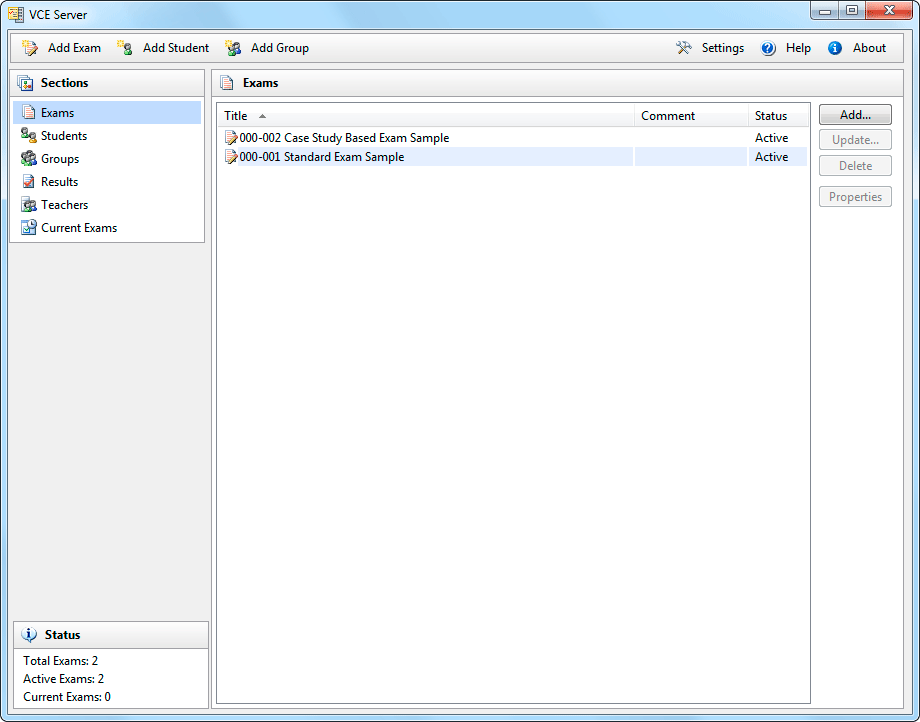Go to the Teachers section label

tap(65, 205)
